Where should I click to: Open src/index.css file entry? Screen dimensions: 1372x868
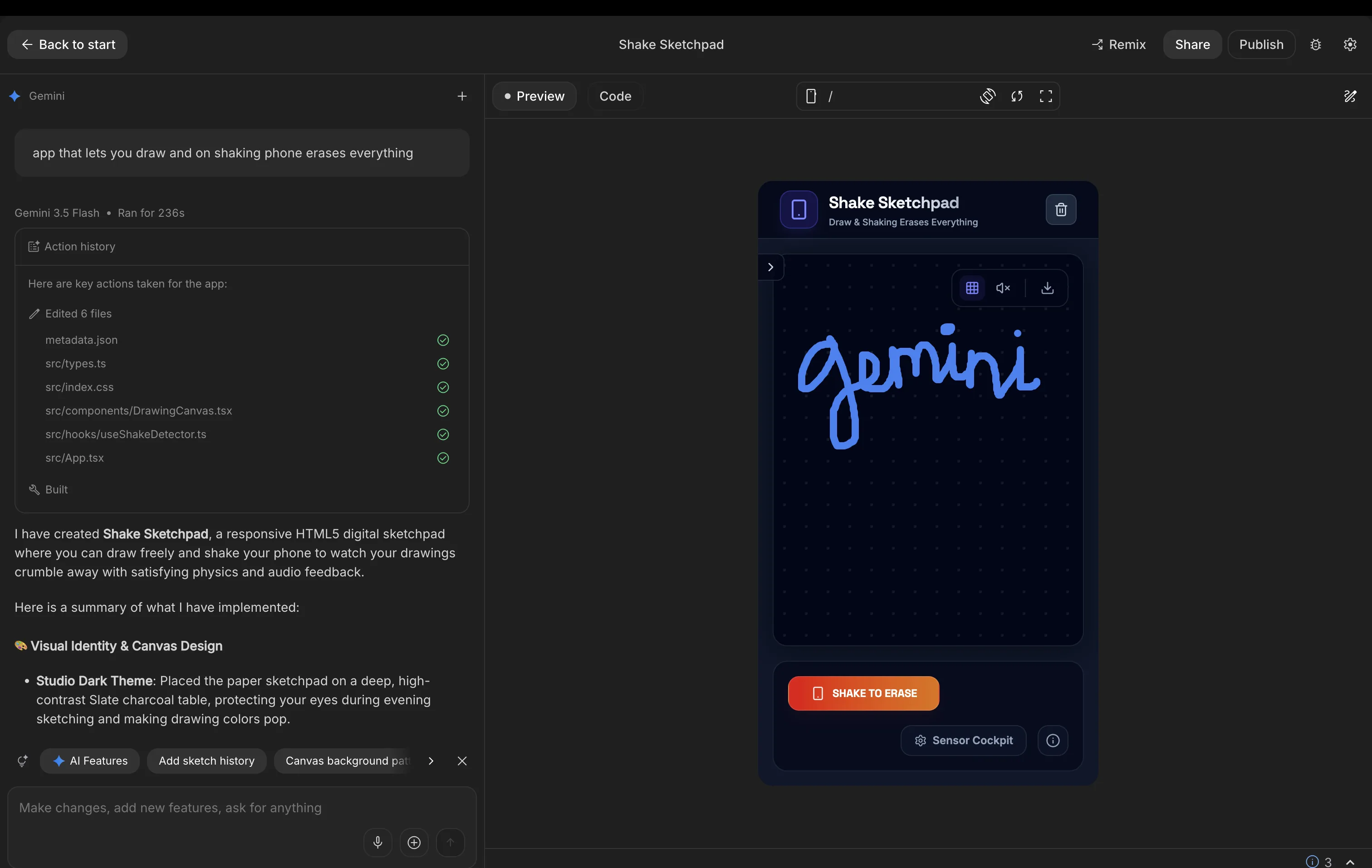[80, 387]
